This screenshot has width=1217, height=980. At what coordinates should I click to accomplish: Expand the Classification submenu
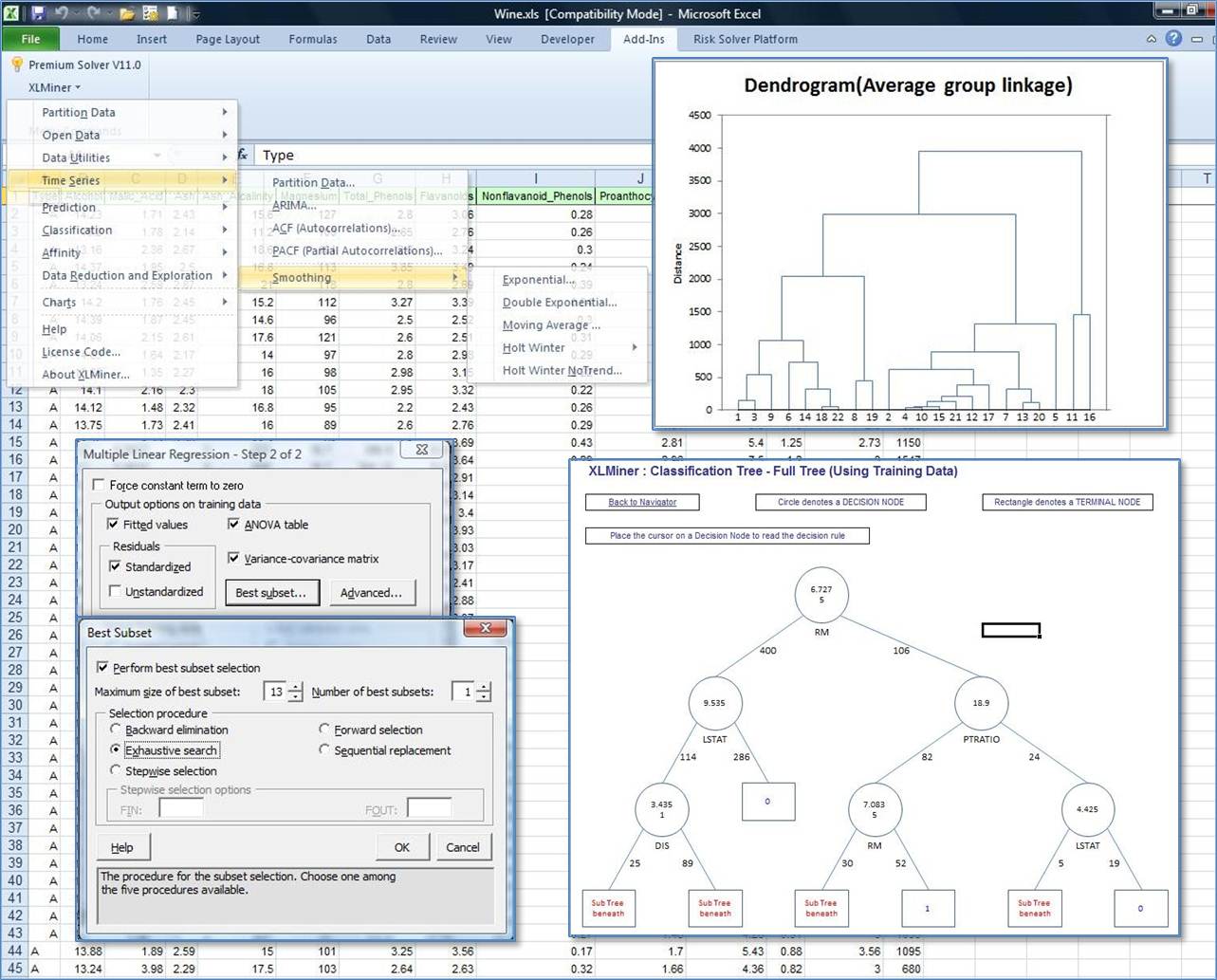pyautogui.click(x=121, y=230)
